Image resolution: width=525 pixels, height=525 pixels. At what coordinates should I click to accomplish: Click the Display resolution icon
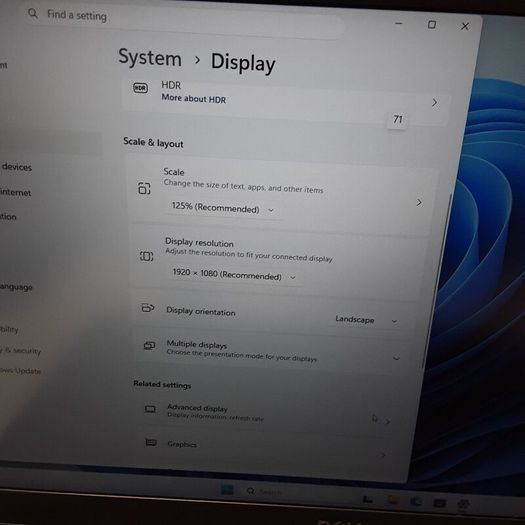(146, 256)
